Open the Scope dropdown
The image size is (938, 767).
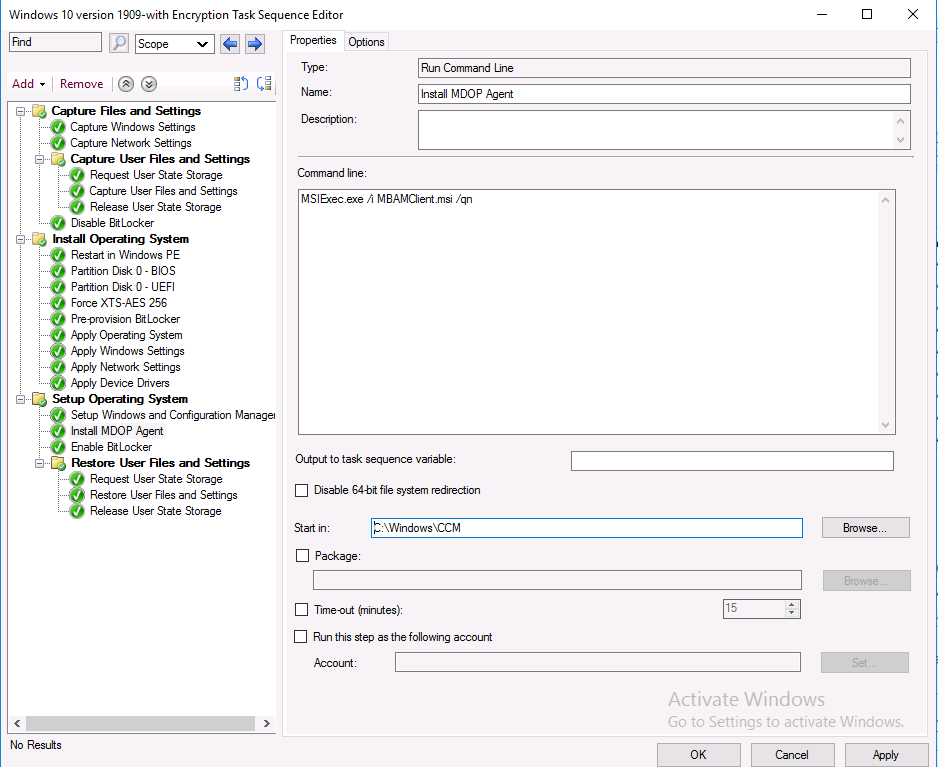pos(175,44)
